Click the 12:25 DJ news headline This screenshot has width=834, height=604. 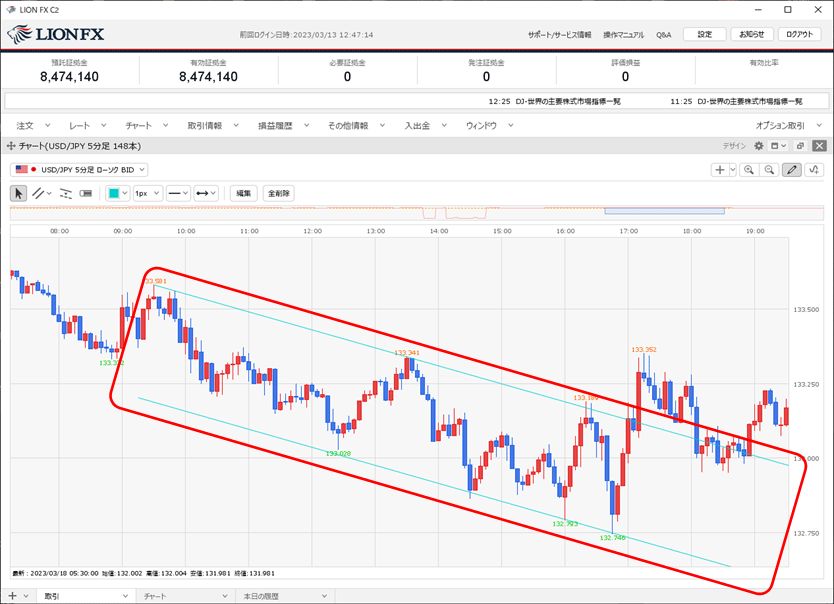[554, 101]
